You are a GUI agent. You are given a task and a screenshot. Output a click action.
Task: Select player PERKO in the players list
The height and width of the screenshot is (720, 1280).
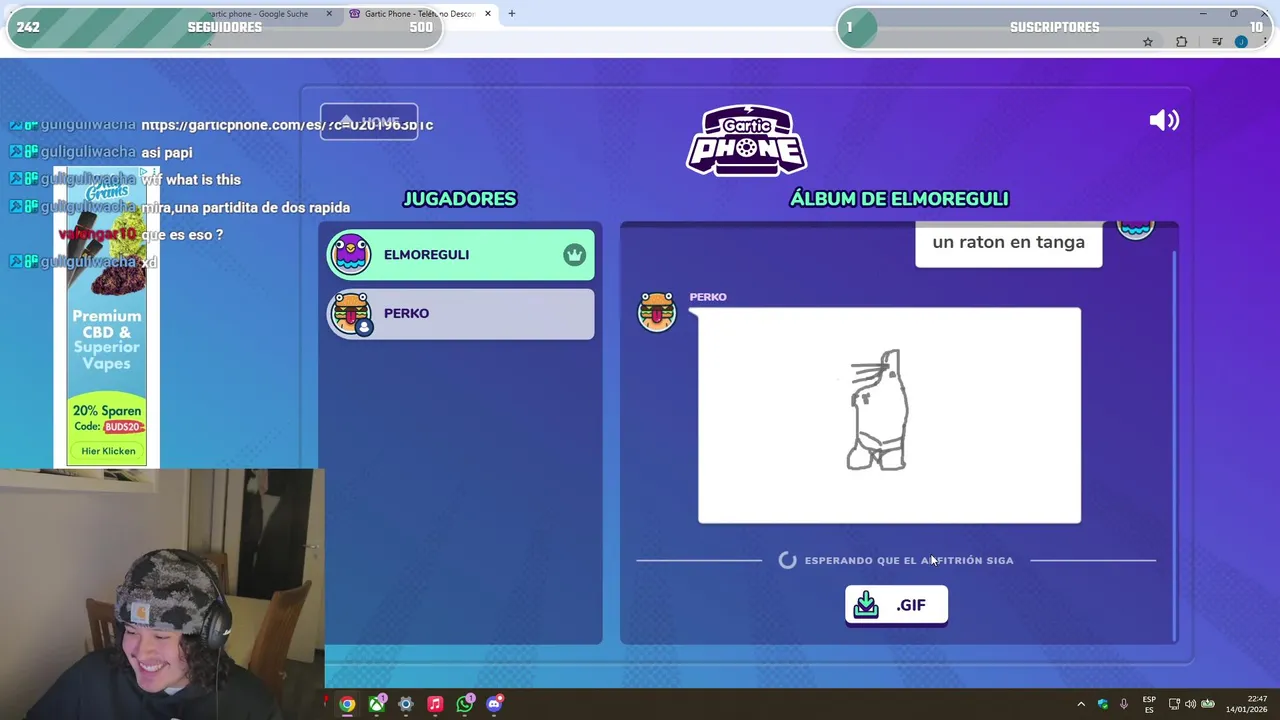click(x=461, y=314)
